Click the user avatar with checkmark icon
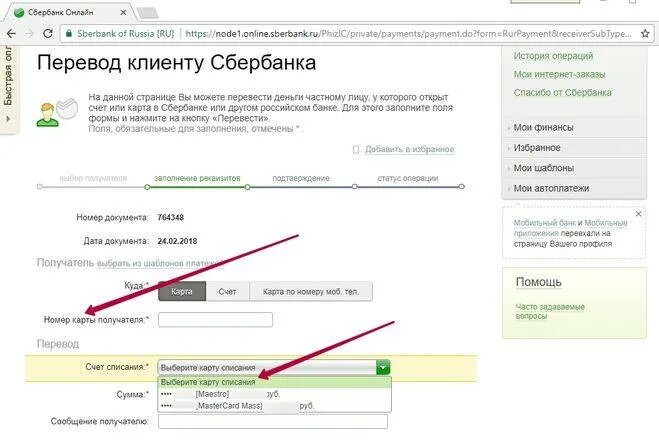This screenshot has width=659, height=442. [57, 112]
